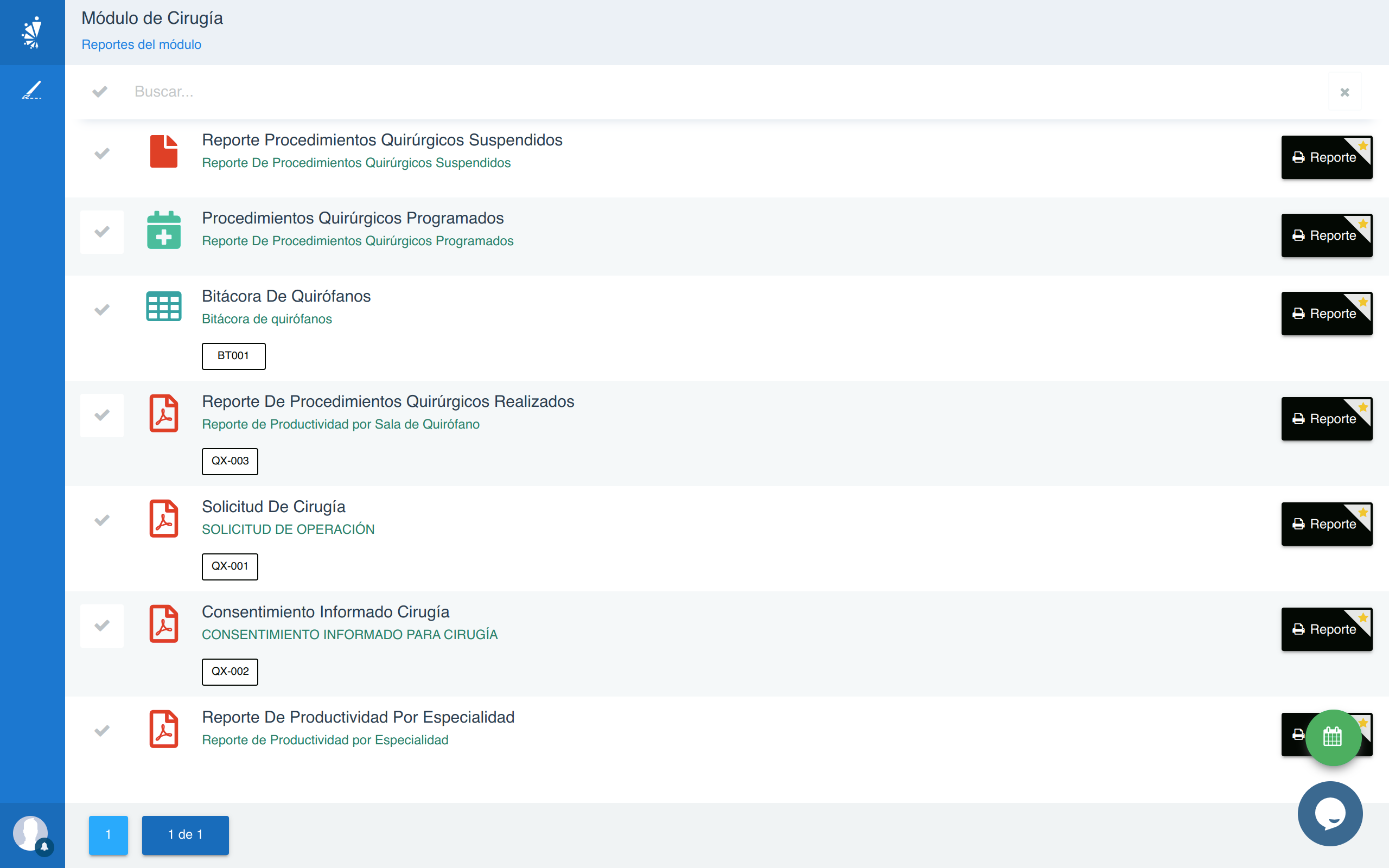Click the green floating calendar button
Image resolution: width=1389 pixels, height=868 pixels.
tap(1333, 737)
